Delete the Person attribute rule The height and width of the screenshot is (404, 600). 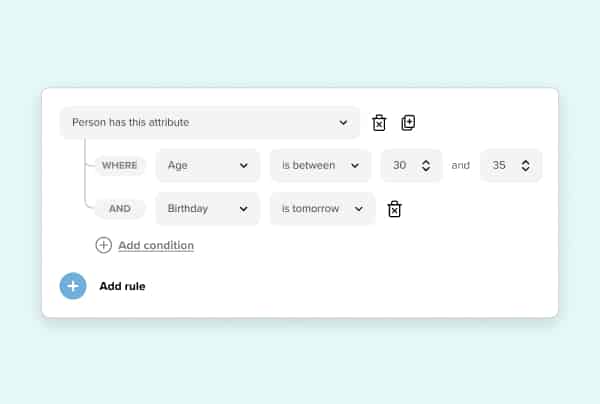click(379, 123)
